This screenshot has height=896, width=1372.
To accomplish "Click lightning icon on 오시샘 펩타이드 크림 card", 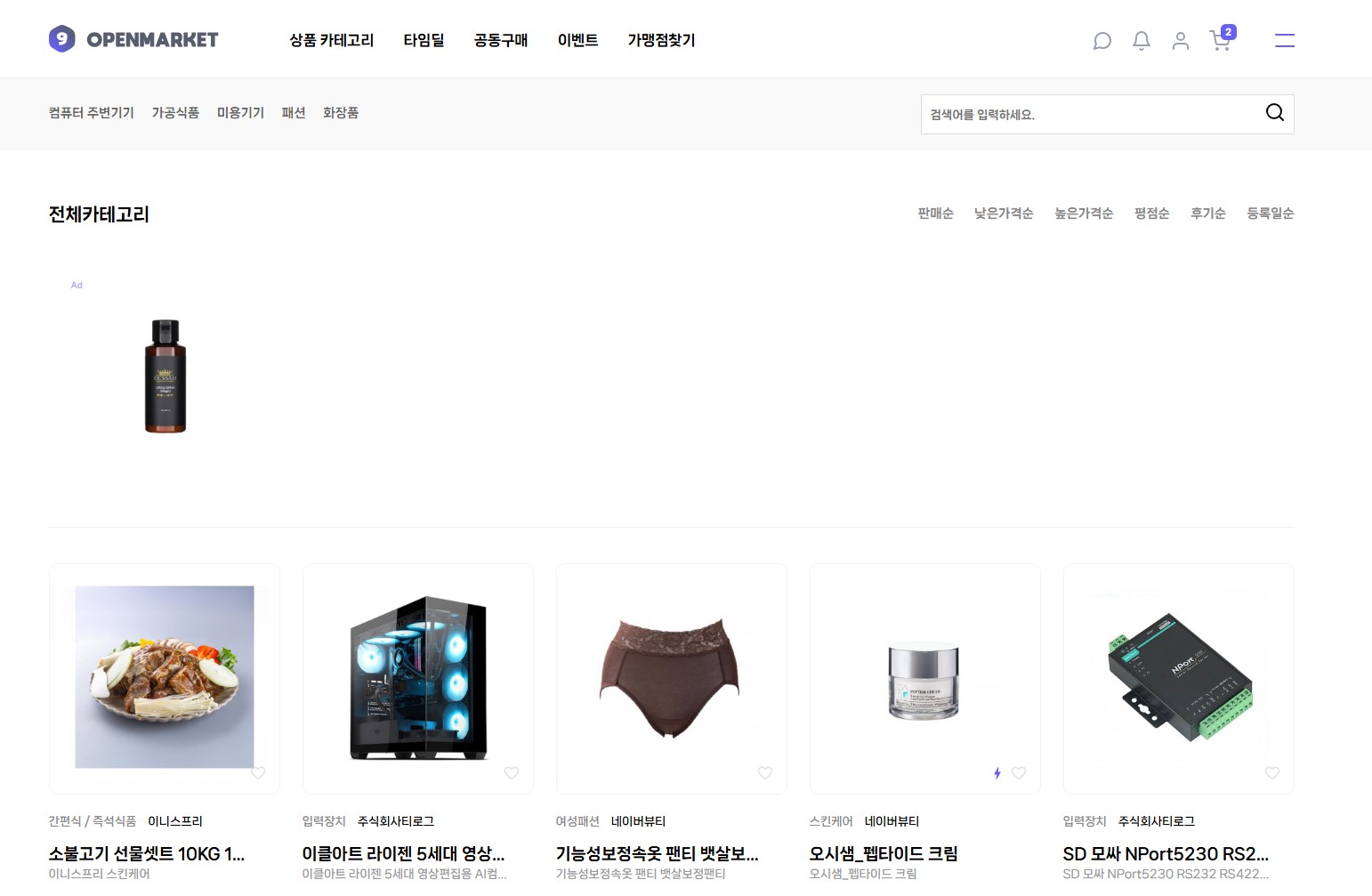I will click(997, 773).
